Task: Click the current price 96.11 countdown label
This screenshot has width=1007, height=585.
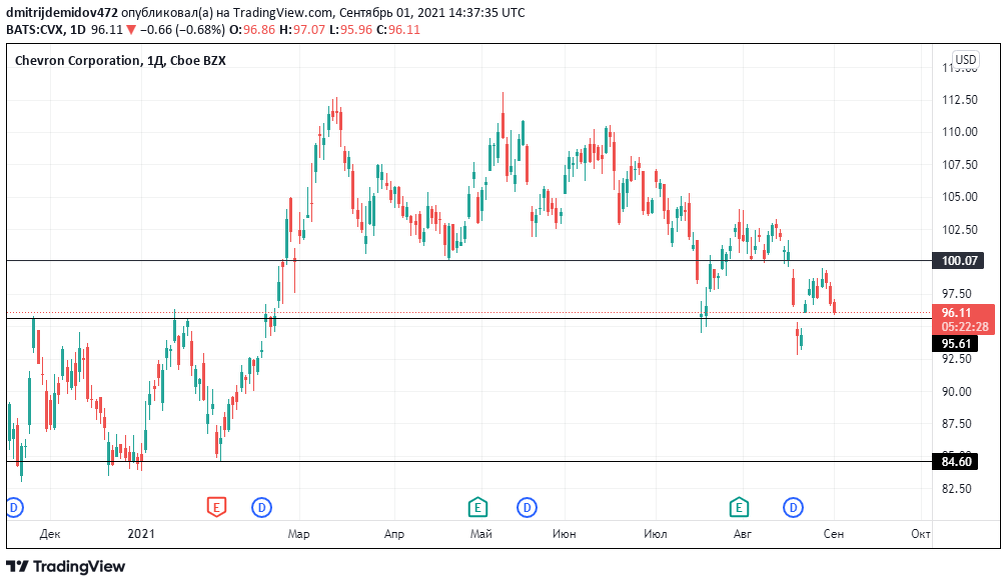Action: (963, 320)
